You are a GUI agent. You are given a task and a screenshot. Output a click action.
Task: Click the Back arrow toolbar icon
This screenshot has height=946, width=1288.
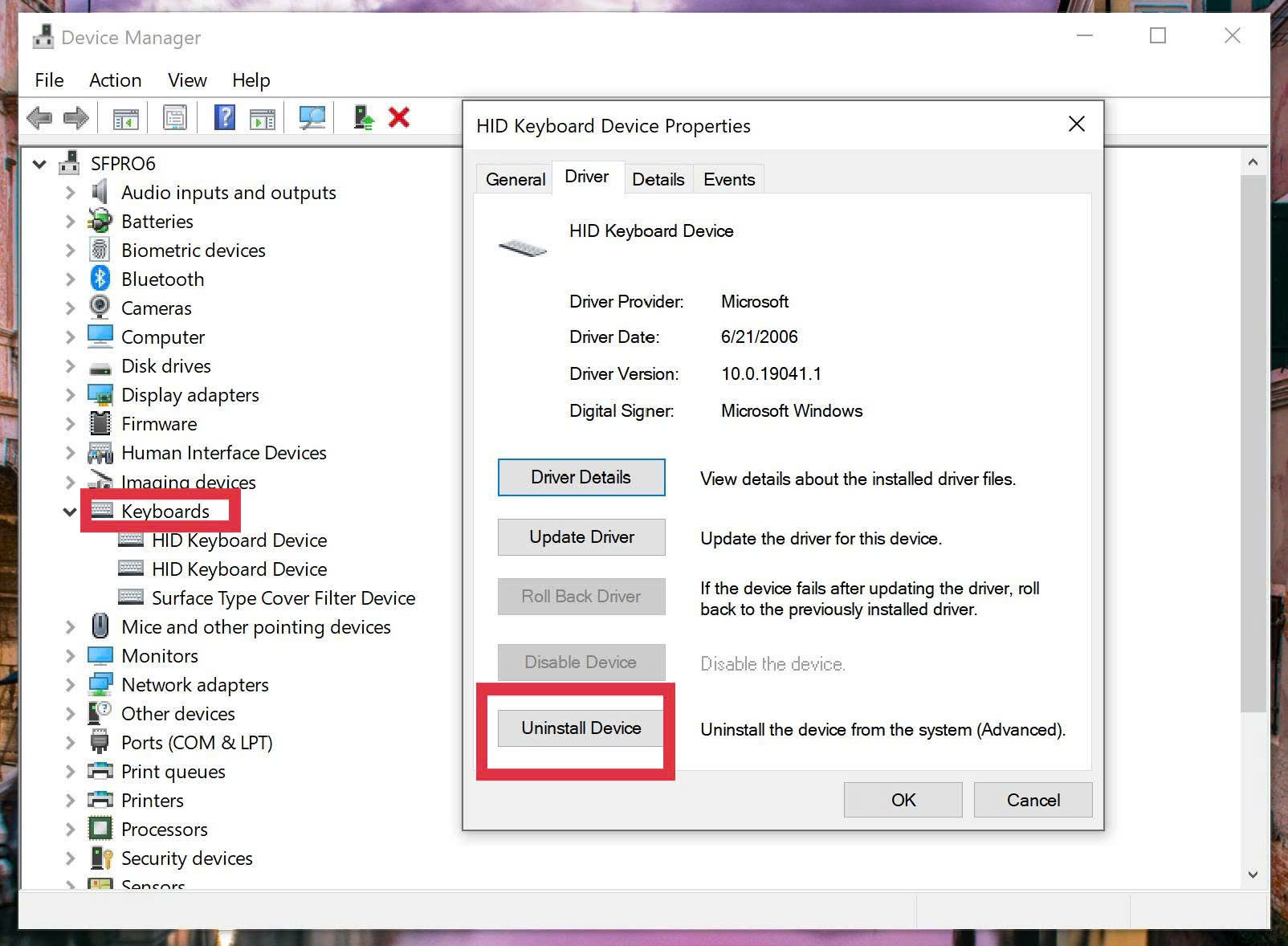[x=39, y=119]
